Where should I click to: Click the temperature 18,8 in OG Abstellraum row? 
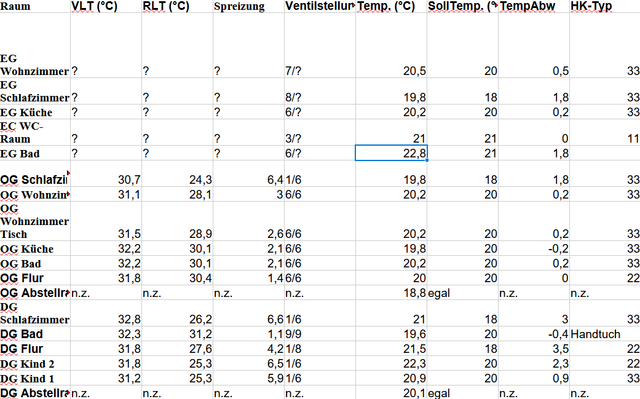click(x=391, y=293)
